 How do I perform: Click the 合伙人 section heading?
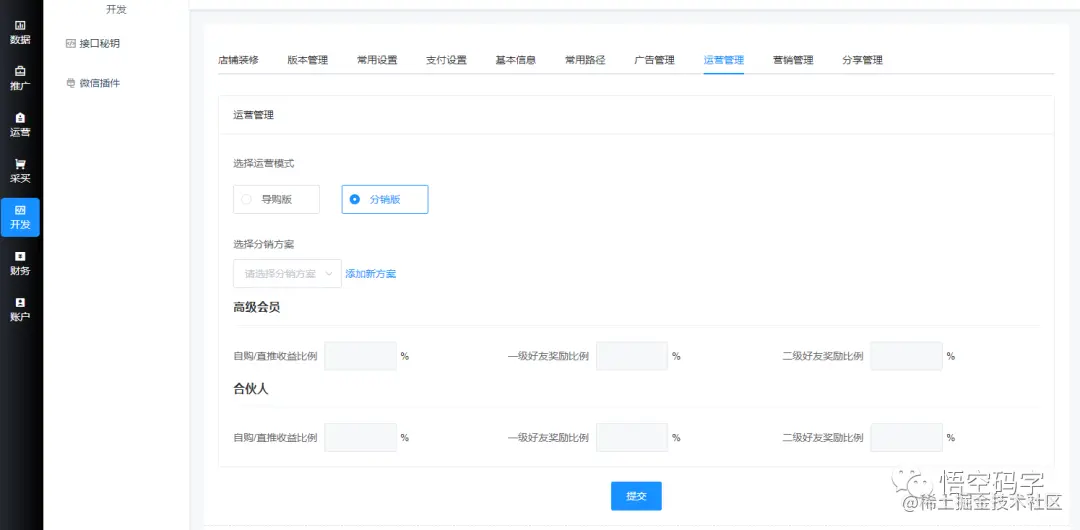pyautogui.click(x=251, y=389)
